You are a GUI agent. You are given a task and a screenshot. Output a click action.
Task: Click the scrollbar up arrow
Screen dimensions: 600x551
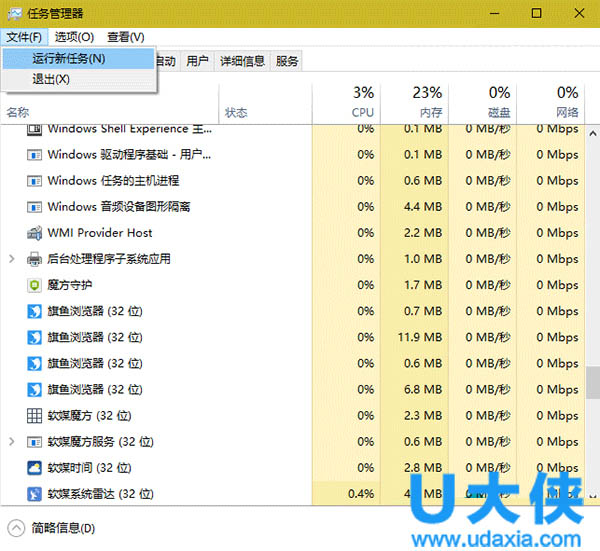click(x=592, y=134)
